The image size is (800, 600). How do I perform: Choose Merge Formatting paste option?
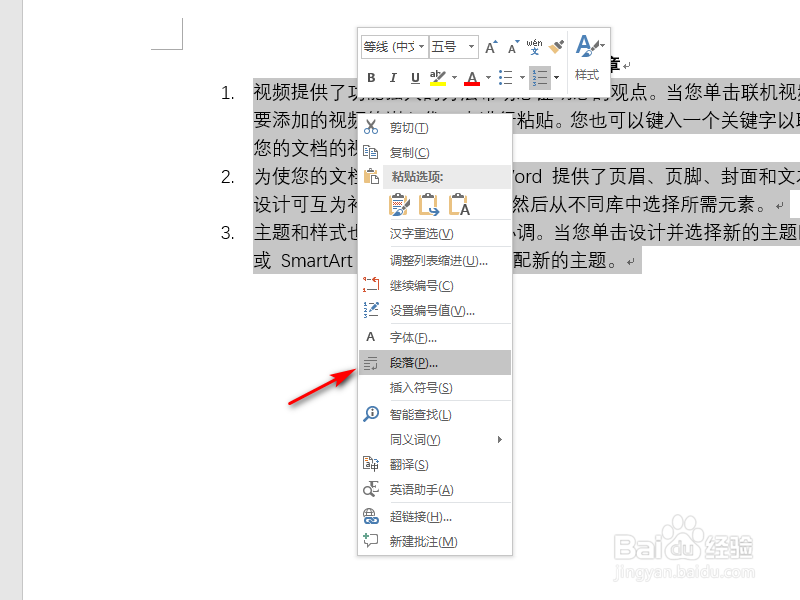(x=427, y=203)
